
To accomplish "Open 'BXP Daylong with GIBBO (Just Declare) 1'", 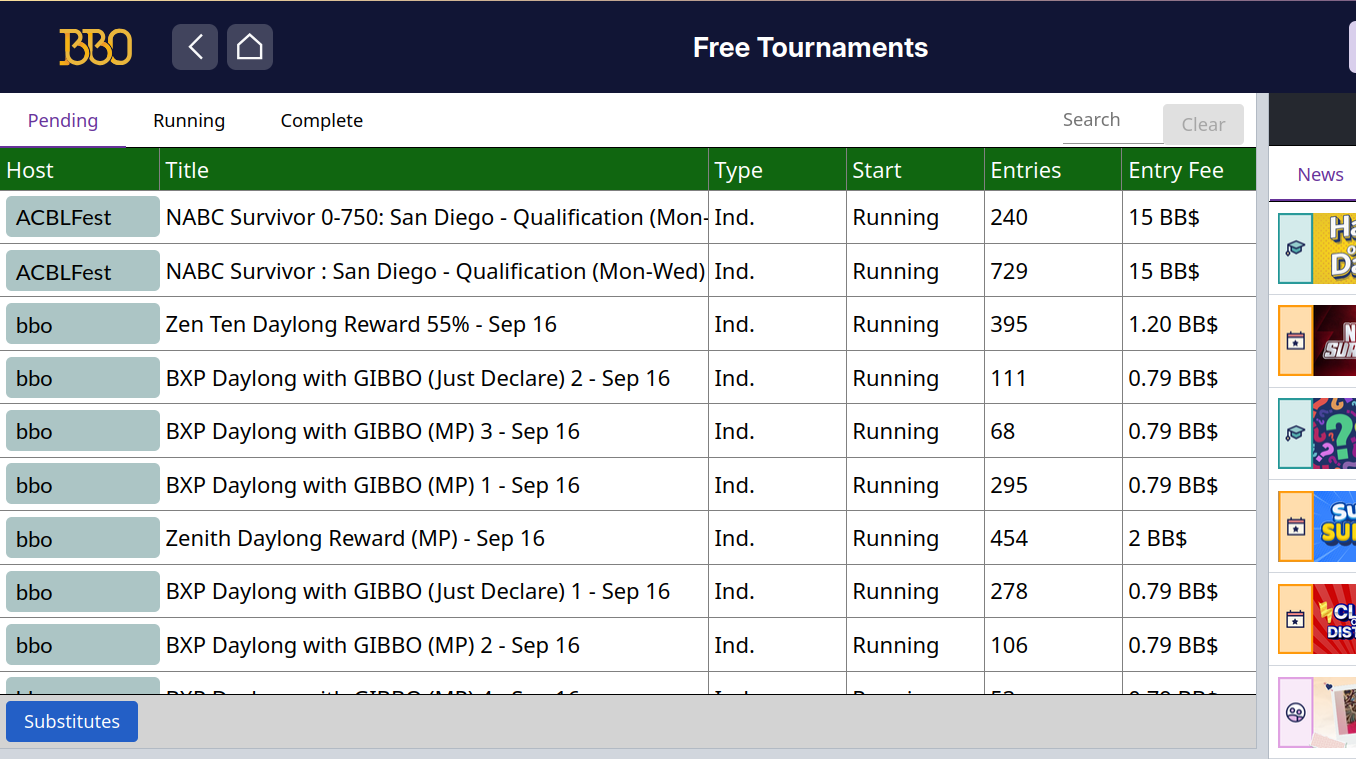I will (418, 592).
